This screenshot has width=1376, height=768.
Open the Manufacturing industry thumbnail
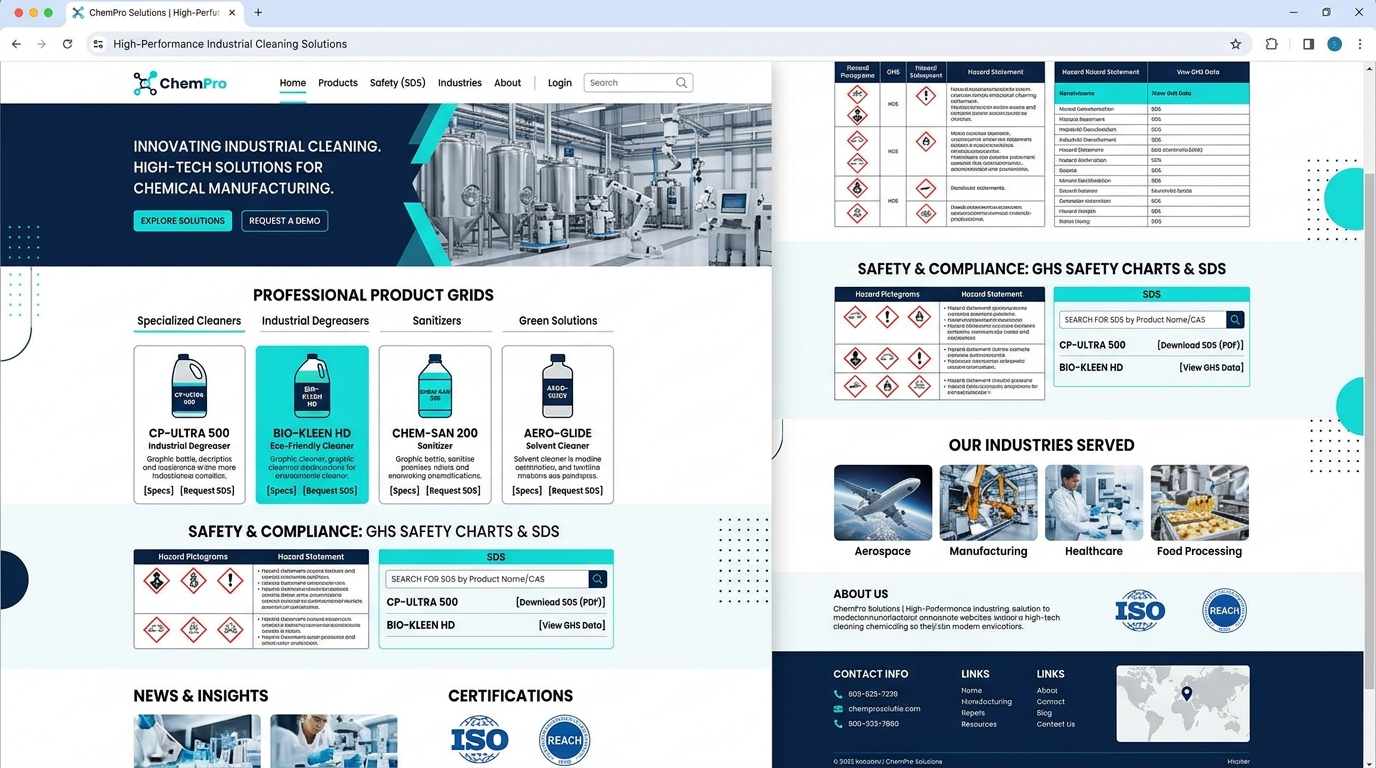[988, 503]
